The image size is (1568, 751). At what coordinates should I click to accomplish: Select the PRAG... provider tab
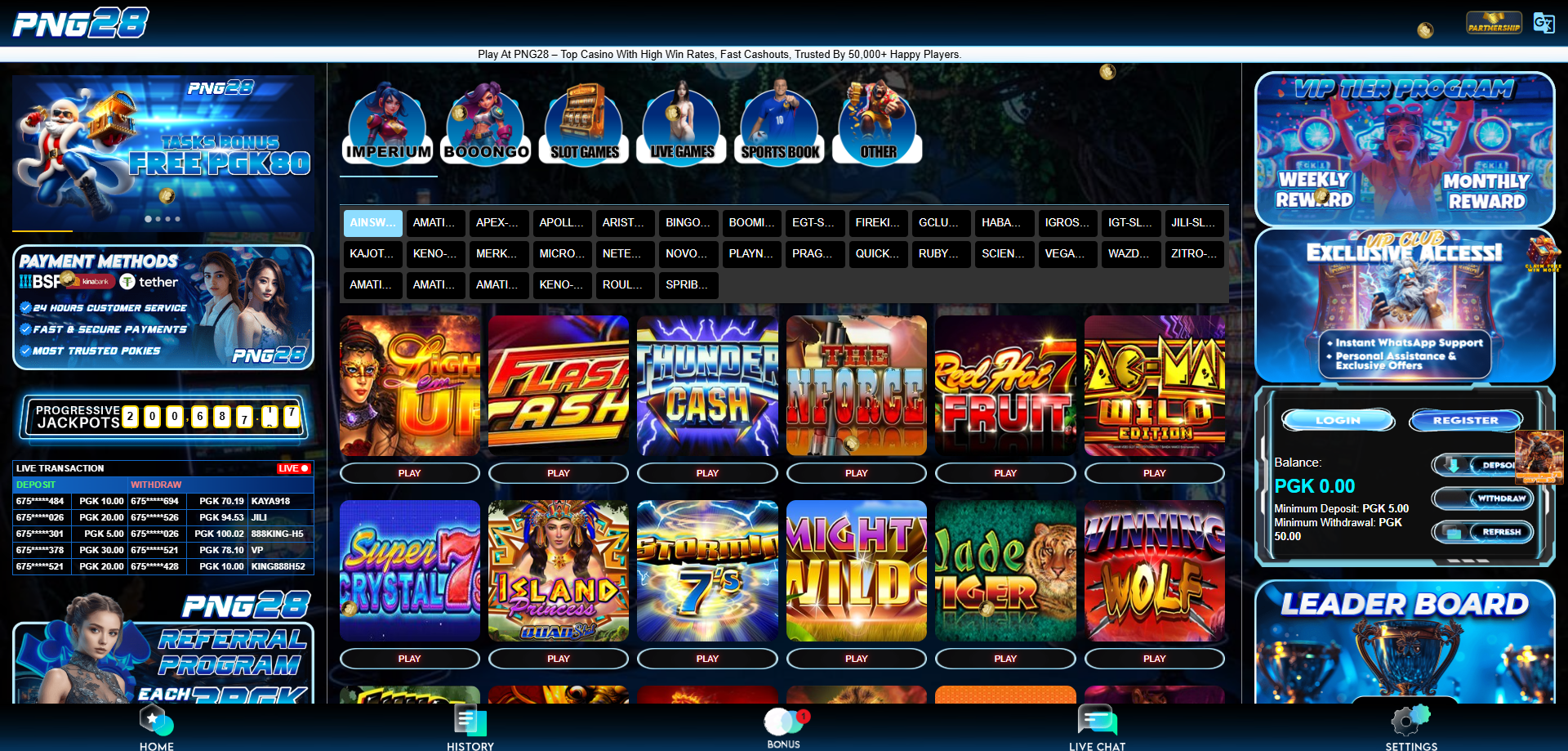(x=814, y=253)
